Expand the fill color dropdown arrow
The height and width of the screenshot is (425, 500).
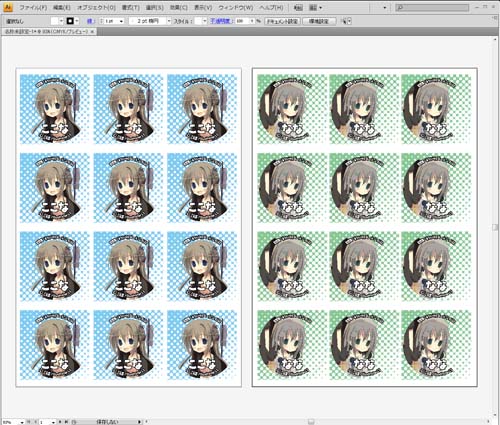coord(61,21)
